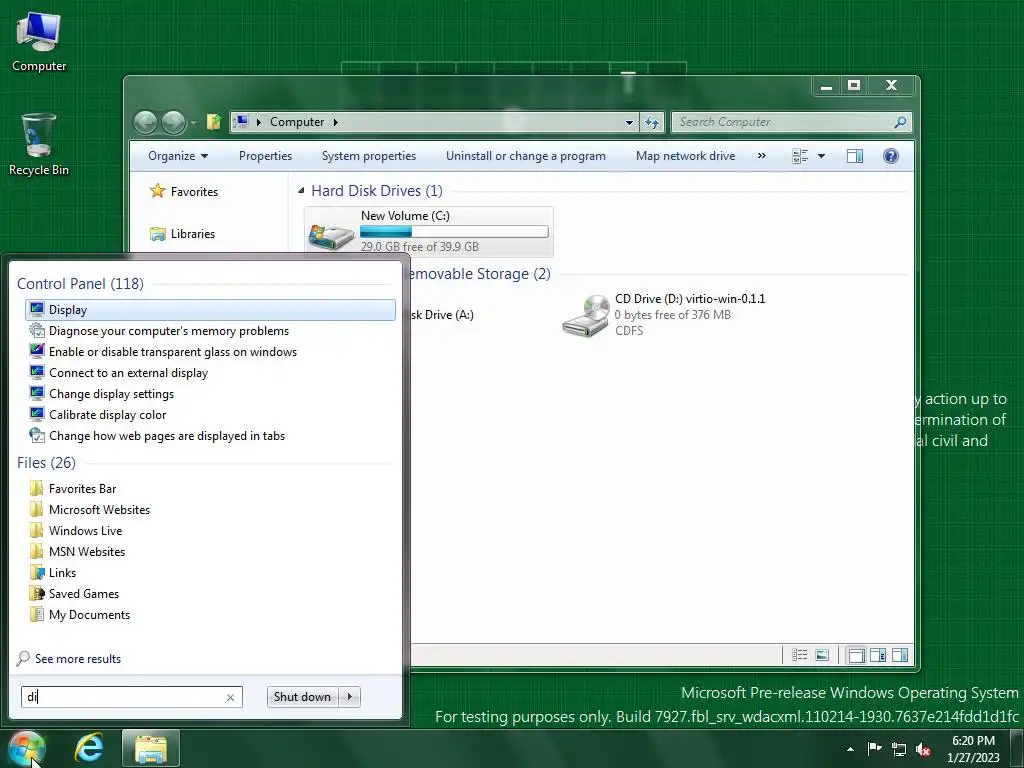The image size is (1024, 768).
Task: Click the Action Center flag tray icon
Action: (874, 748)
